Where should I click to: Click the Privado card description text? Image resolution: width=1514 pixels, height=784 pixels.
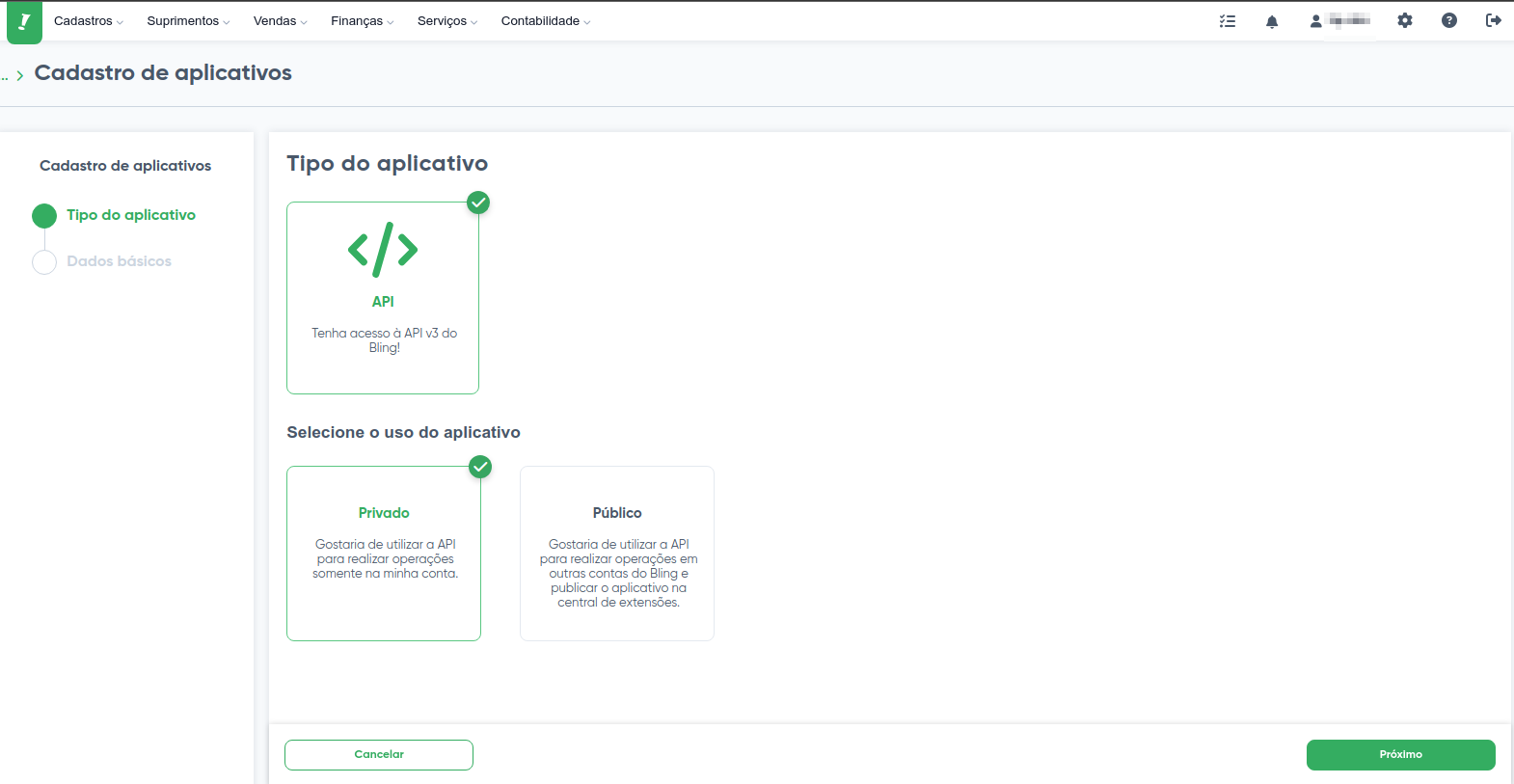tap(385, 559)
